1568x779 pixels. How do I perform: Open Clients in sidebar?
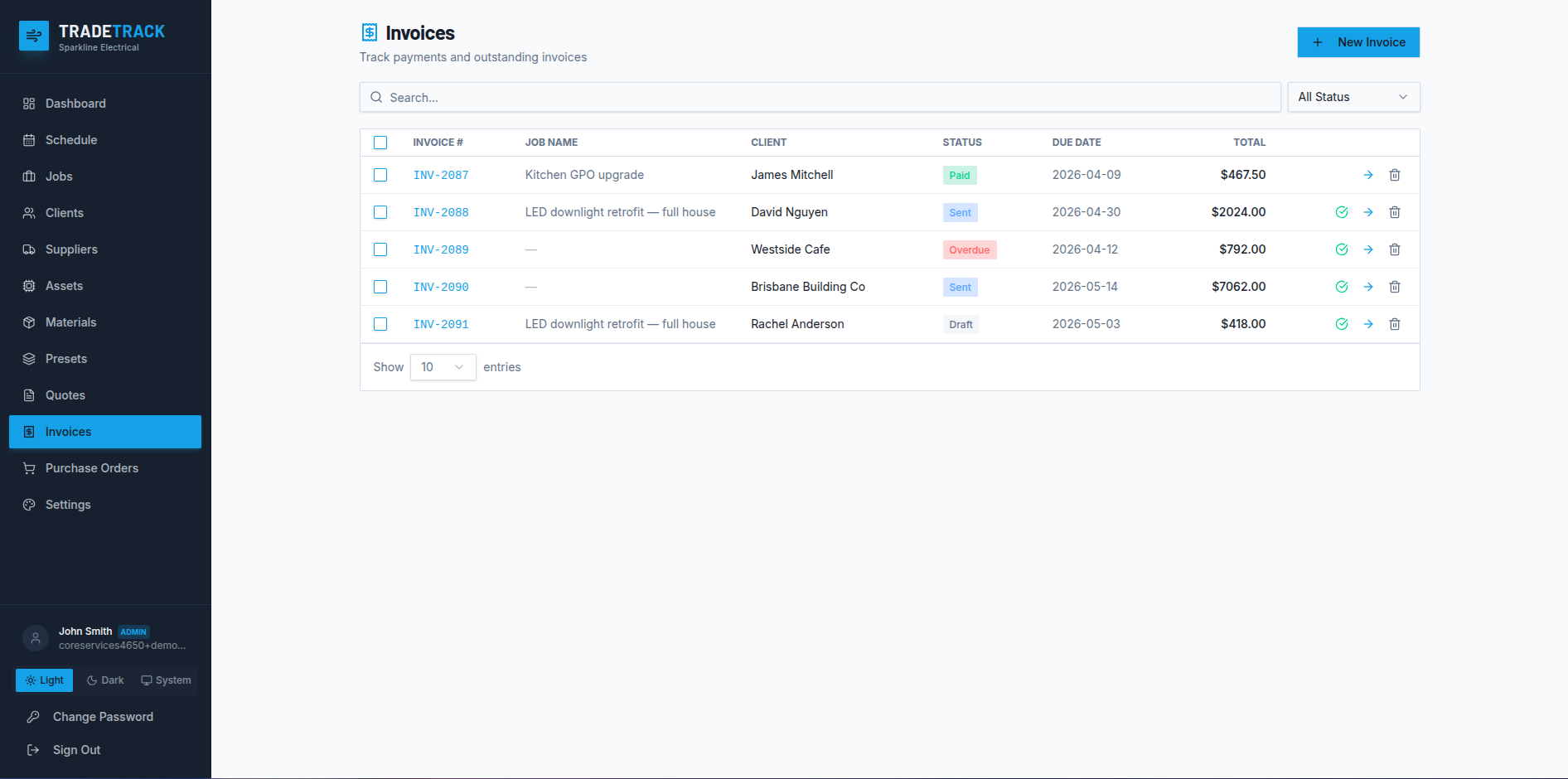pos(105,213)
